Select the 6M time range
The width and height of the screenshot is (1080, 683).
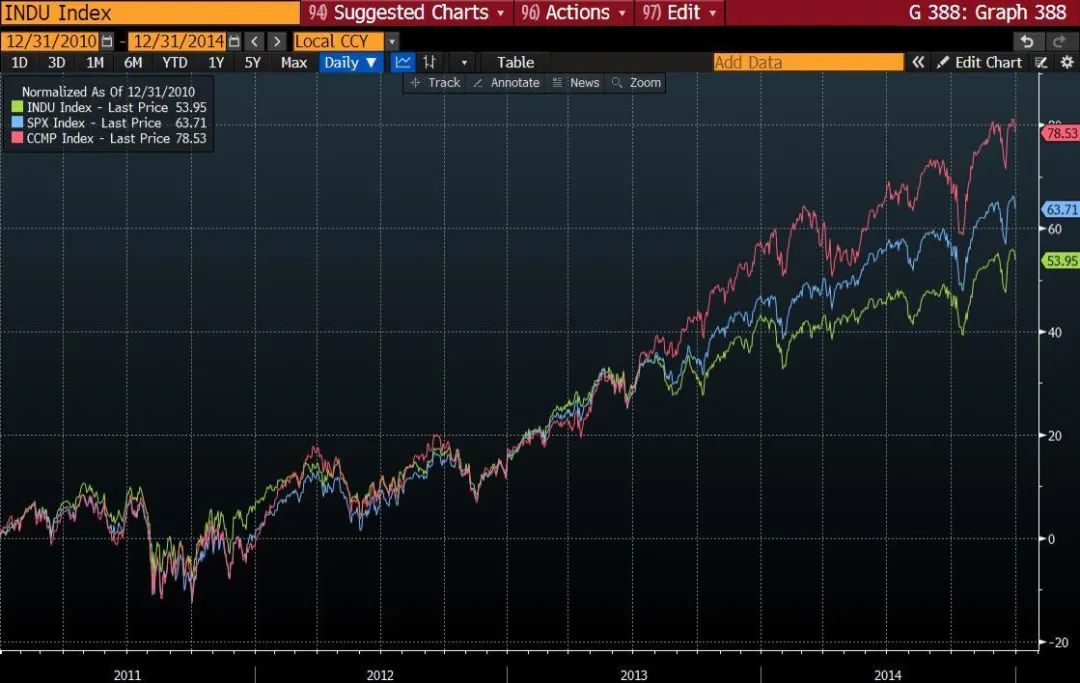pos(133,63)
